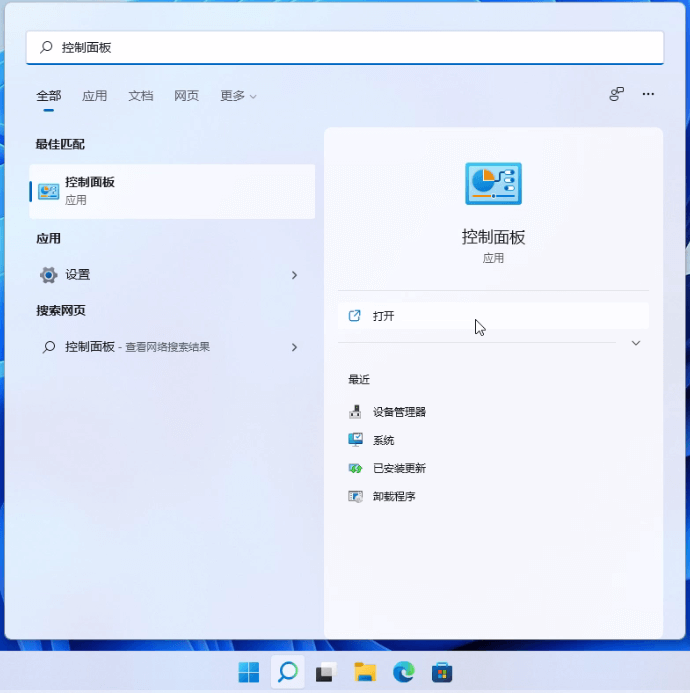This screenshot has height=693, width=690.
Task: Click the magnifier icon in search box
Action: [x=46, y=47]
